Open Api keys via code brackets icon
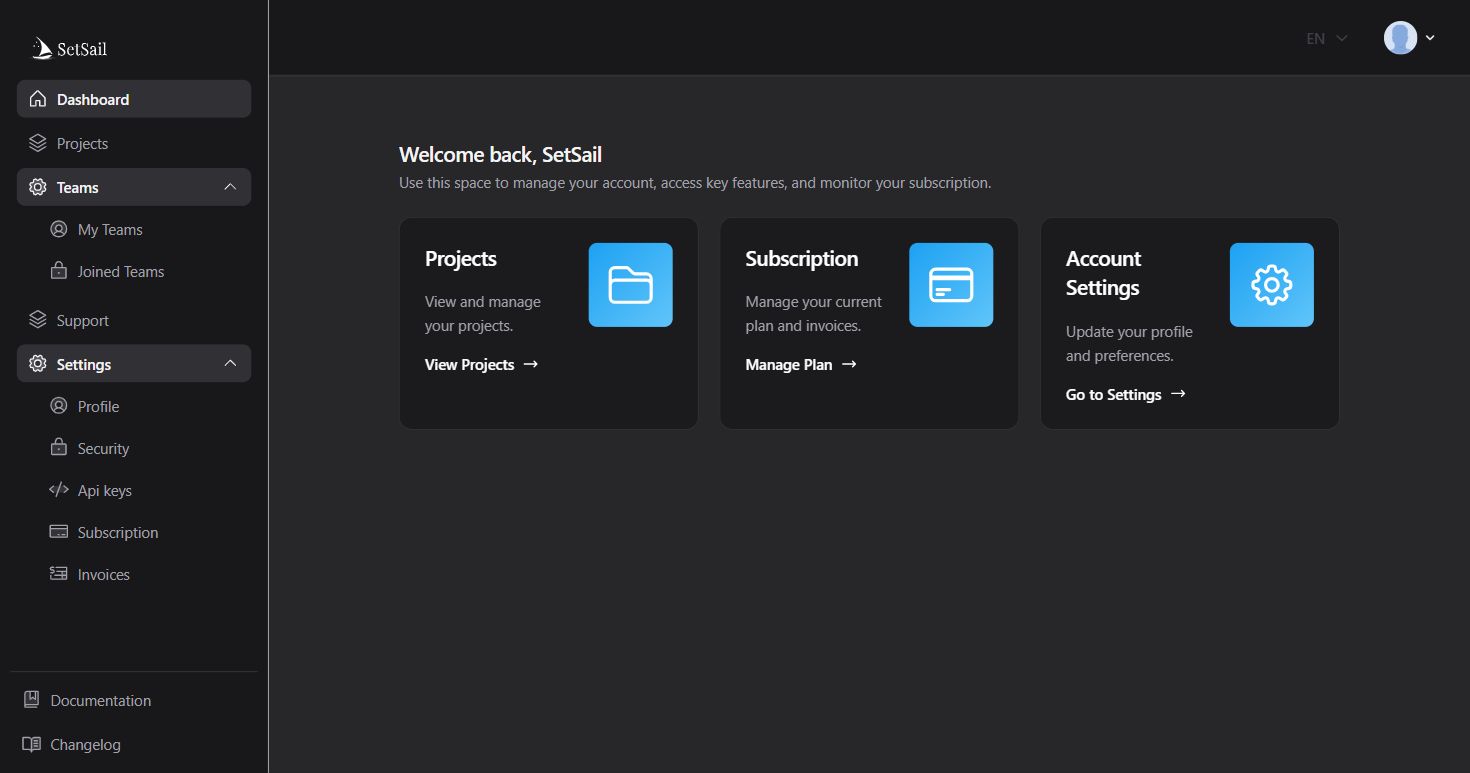The width and height of the screenshot is (1470, 773). click(x=59, y=490)
